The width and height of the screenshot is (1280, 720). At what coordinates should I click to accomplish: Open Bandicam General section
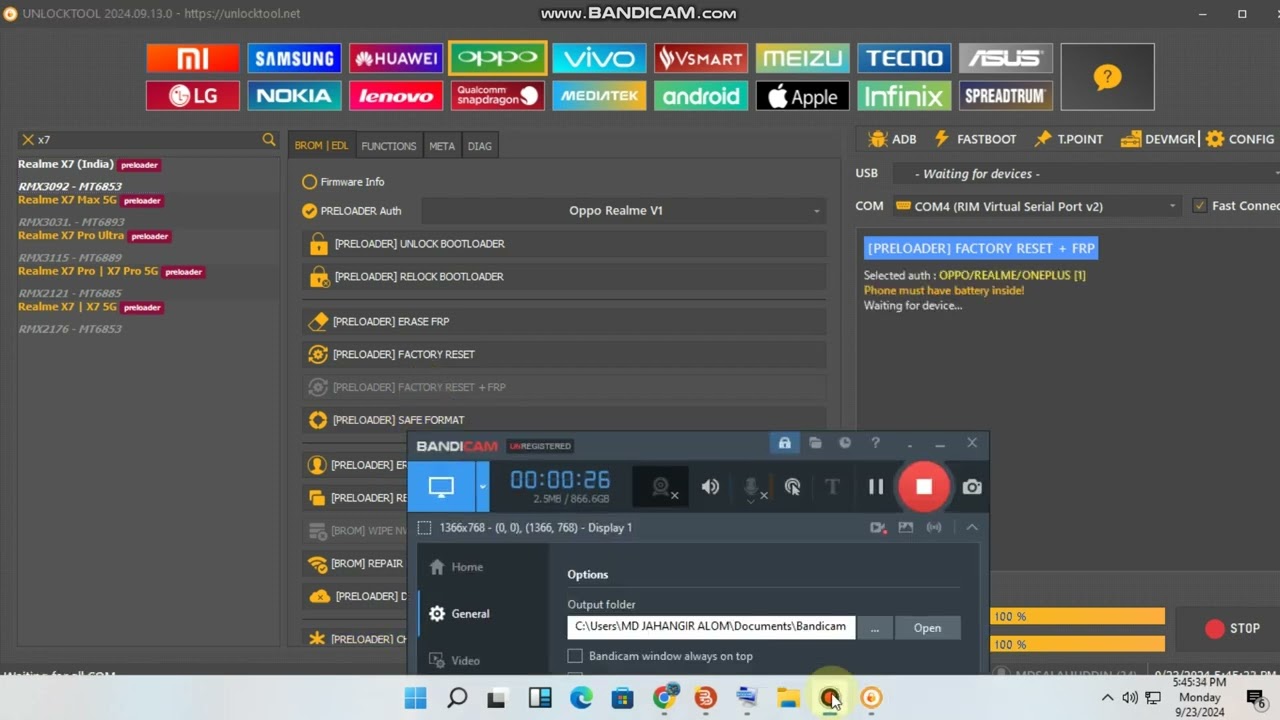pos(470,614)
